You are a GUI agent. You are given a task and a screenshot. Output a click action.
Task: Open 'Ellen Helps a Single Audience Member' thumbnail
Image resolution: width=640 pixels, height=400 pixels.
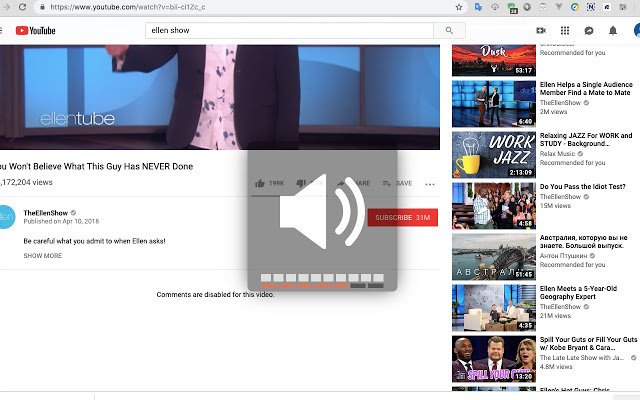(494, 104)
